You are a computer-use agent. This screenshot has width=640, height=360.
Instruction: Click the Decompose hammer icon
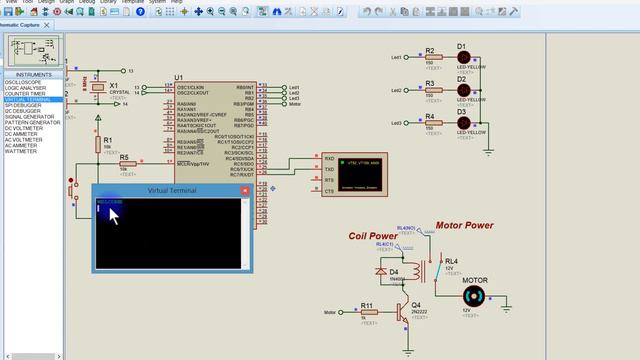[x=514, y=12]
